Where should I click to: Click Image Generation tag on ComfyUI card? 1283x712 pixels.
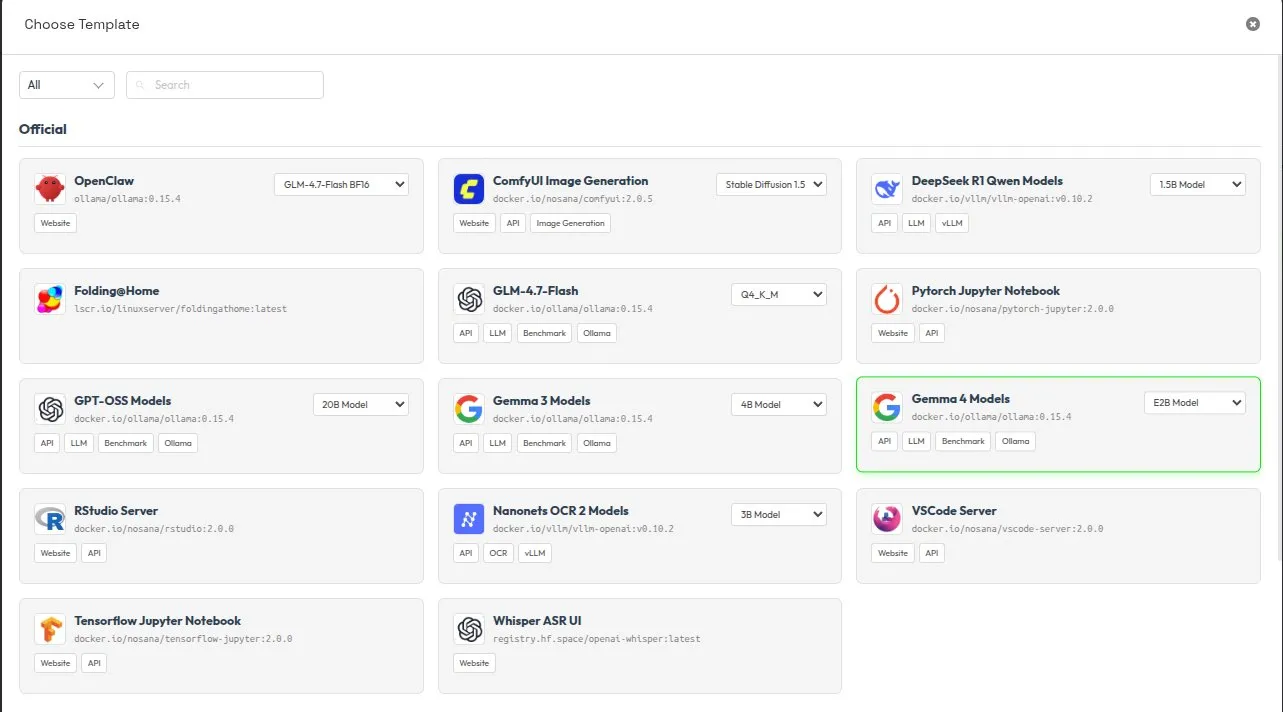(570, 223)
